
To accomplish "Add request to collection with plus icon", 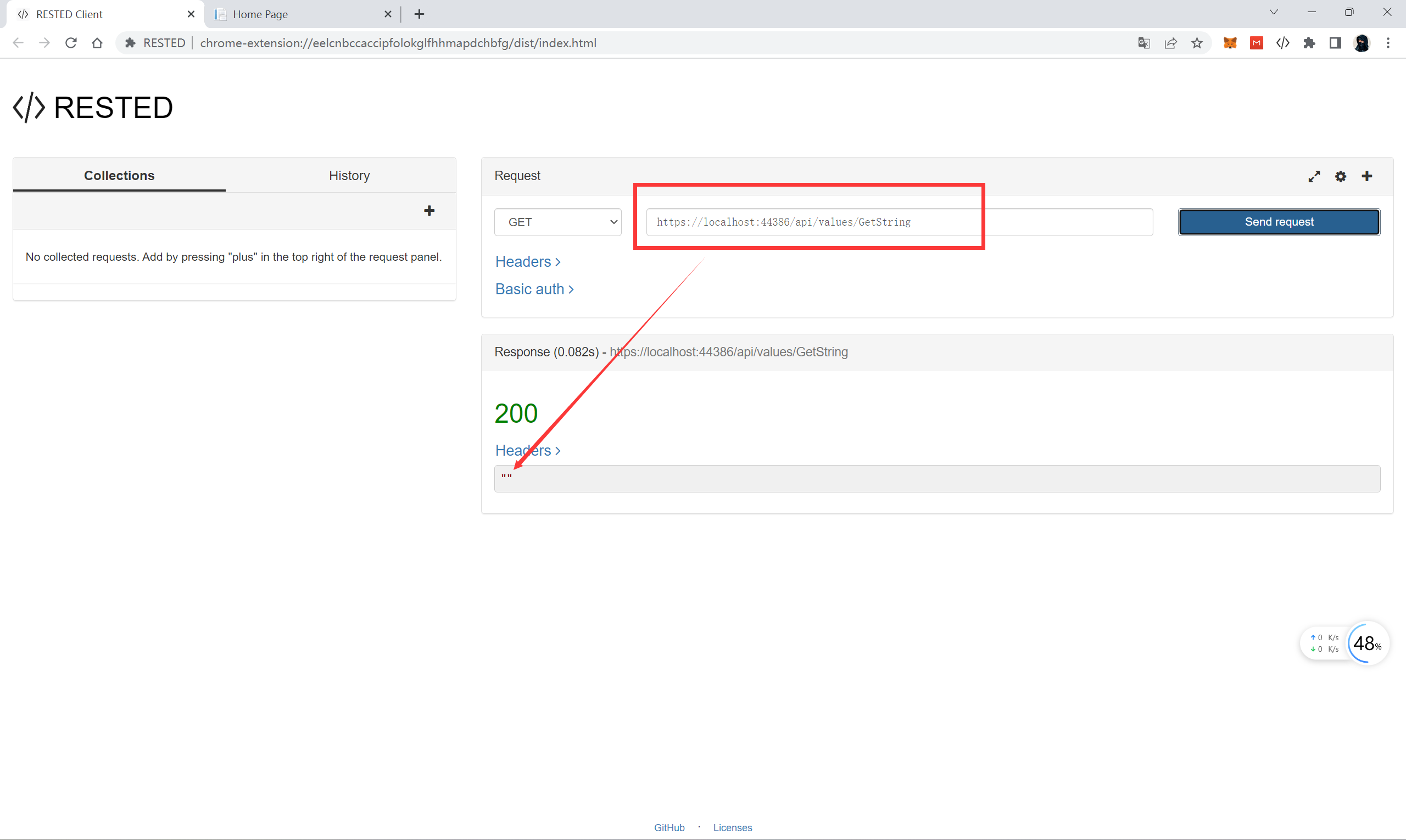I will tap(1366, 177).
